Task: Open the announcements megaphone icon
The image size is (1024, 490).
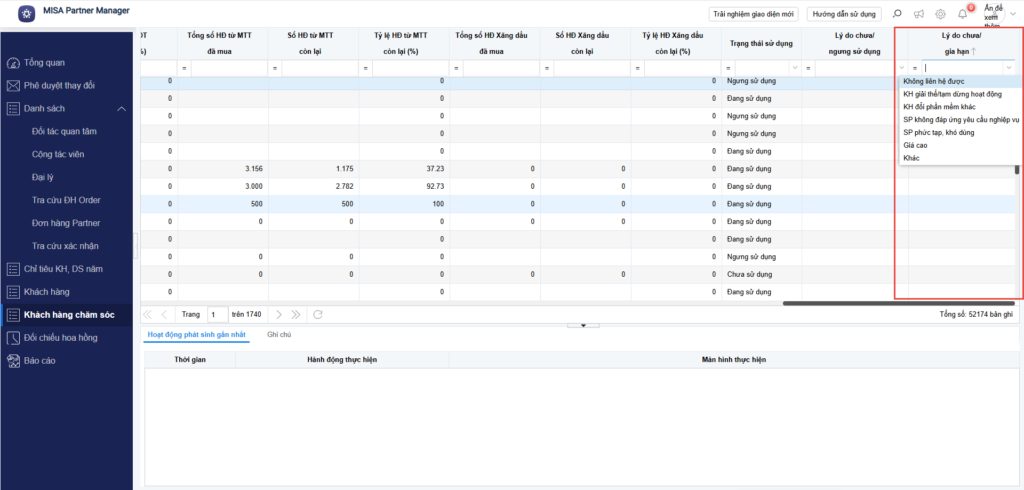Action: [918, 14]
